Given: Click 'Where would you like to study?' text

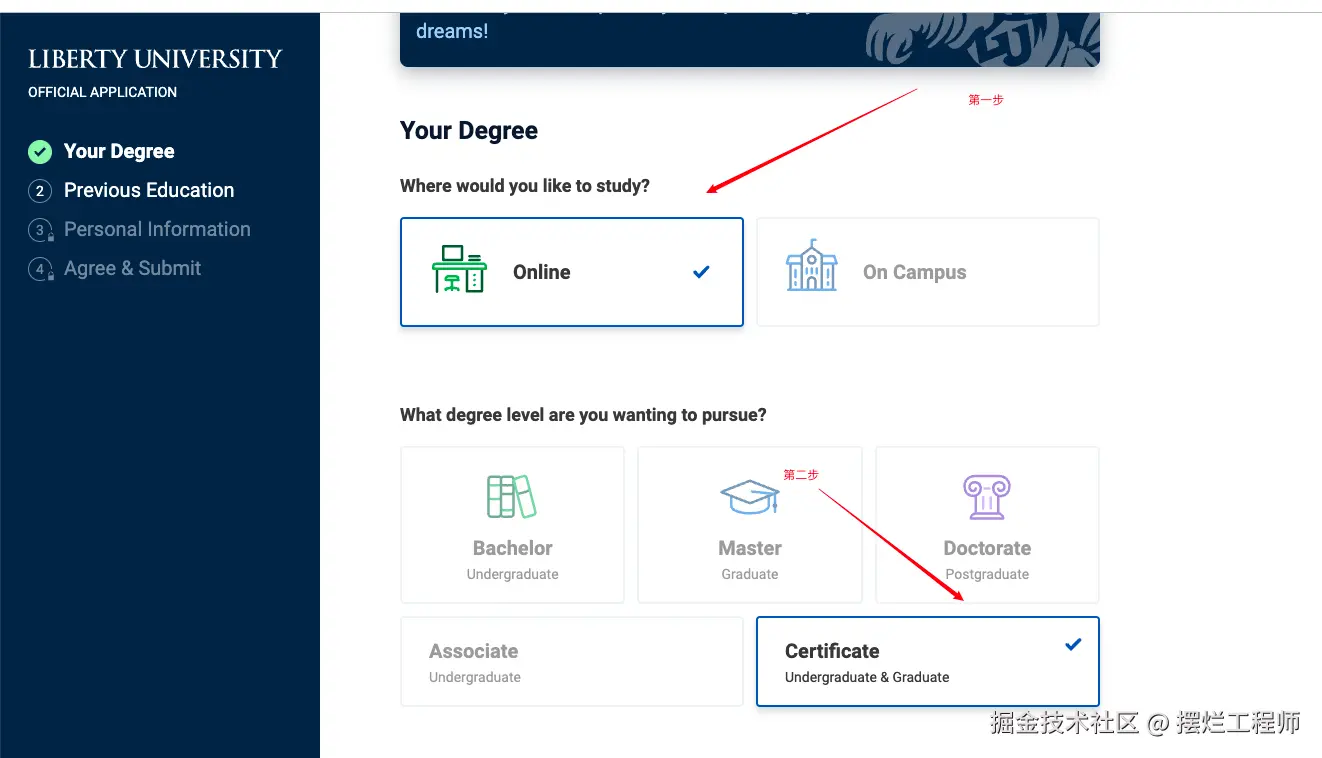Looking at the screenshot, I should 525,186.
